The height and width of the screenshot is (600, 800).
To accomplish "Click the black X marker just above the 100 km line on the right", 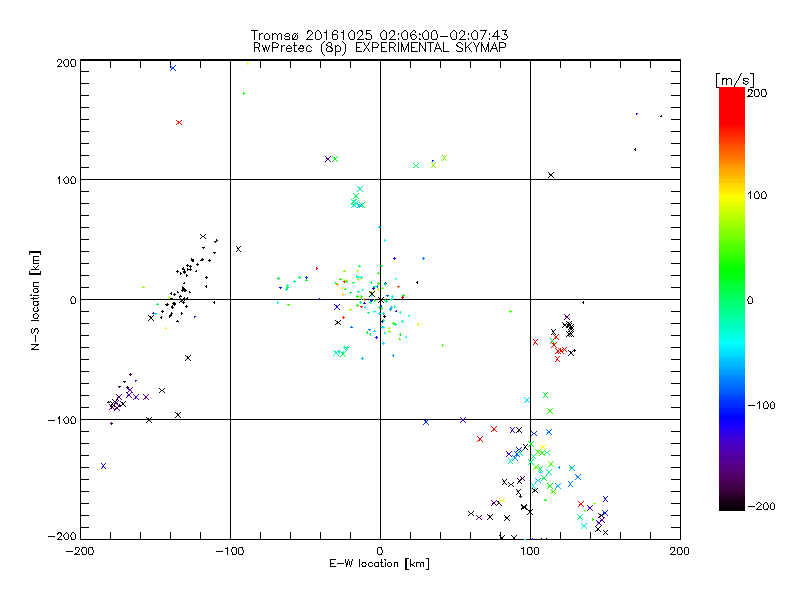I will [x=551, y=175].
